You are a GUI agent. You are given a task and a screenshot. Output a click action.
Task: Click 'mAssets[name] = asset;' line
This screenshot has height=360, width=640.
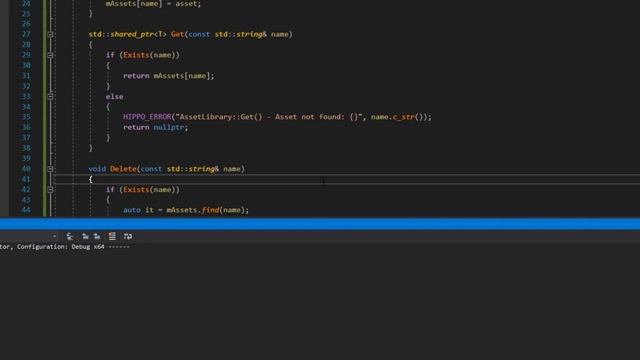153,4
